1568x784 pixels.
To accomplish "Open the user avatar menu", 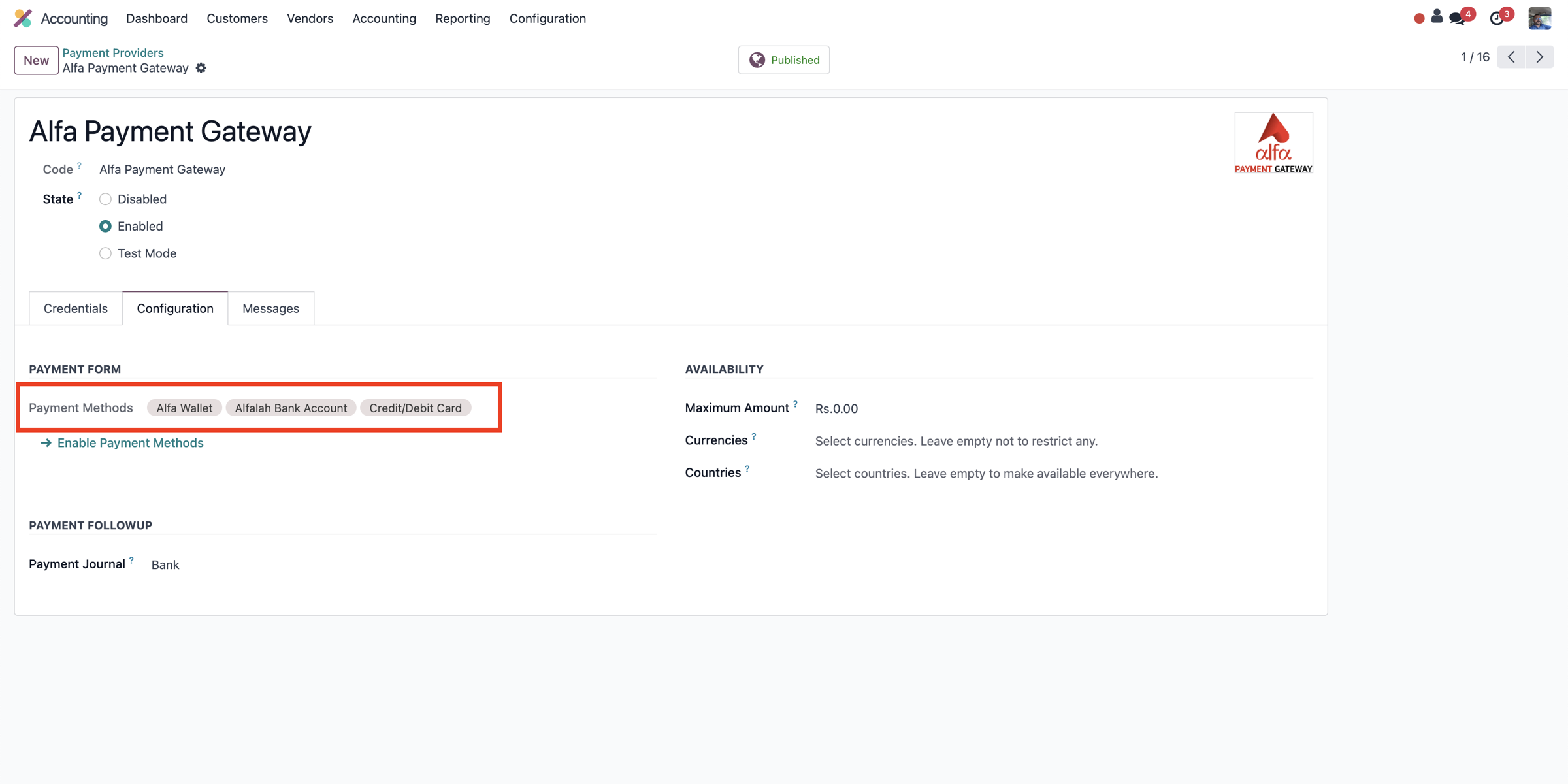I will 1540,18.
